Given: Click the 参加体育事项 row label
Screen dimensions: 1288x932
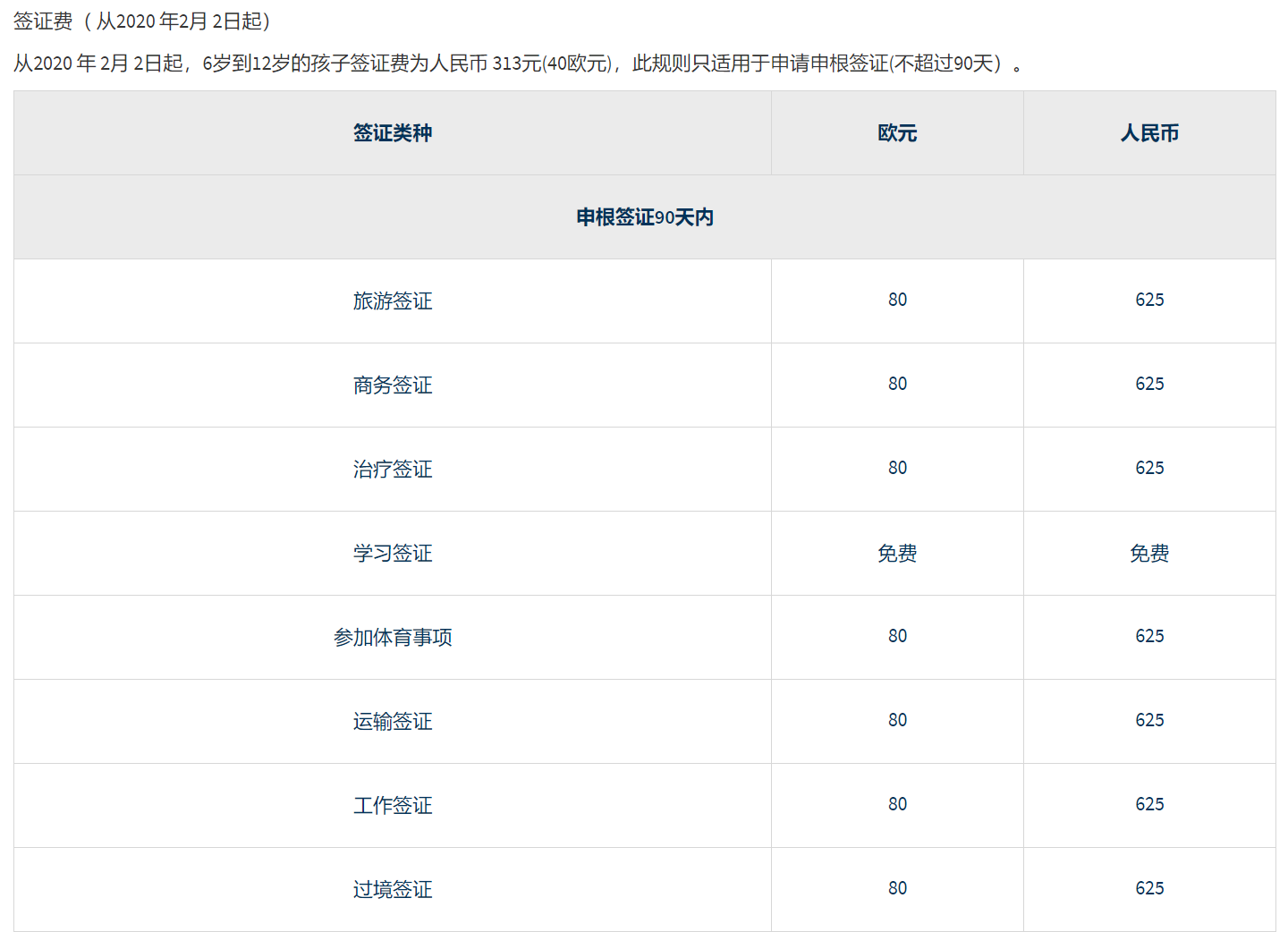Looking at the screenshot, I should click(393, 638).
